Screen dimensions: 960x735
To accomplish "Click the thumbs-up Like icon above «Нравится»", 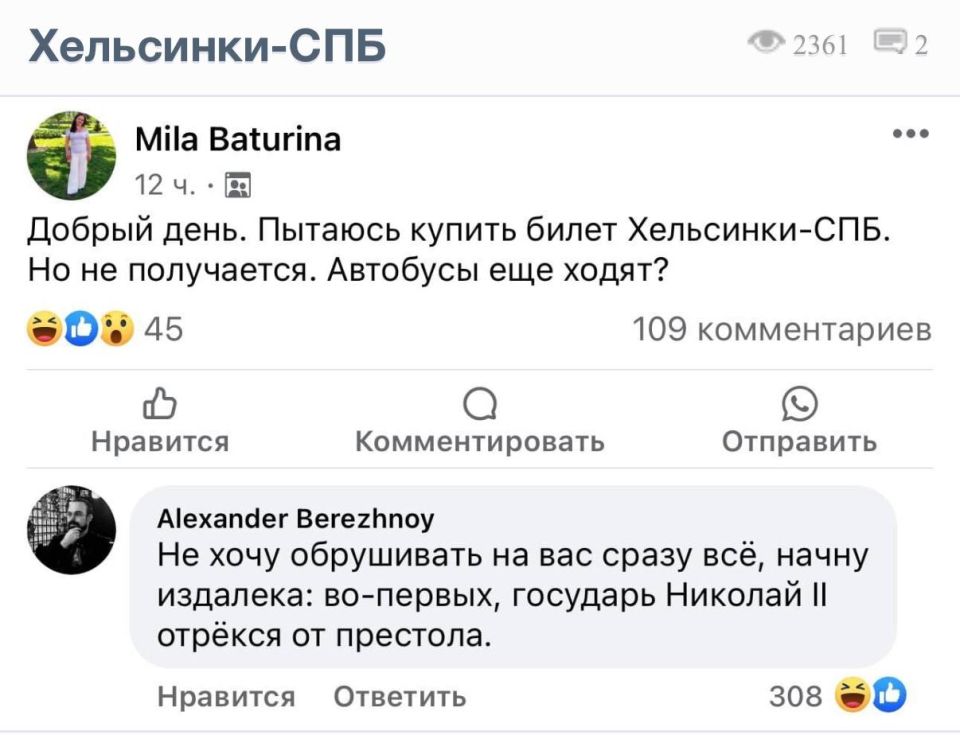I will [x=160, y=403].
